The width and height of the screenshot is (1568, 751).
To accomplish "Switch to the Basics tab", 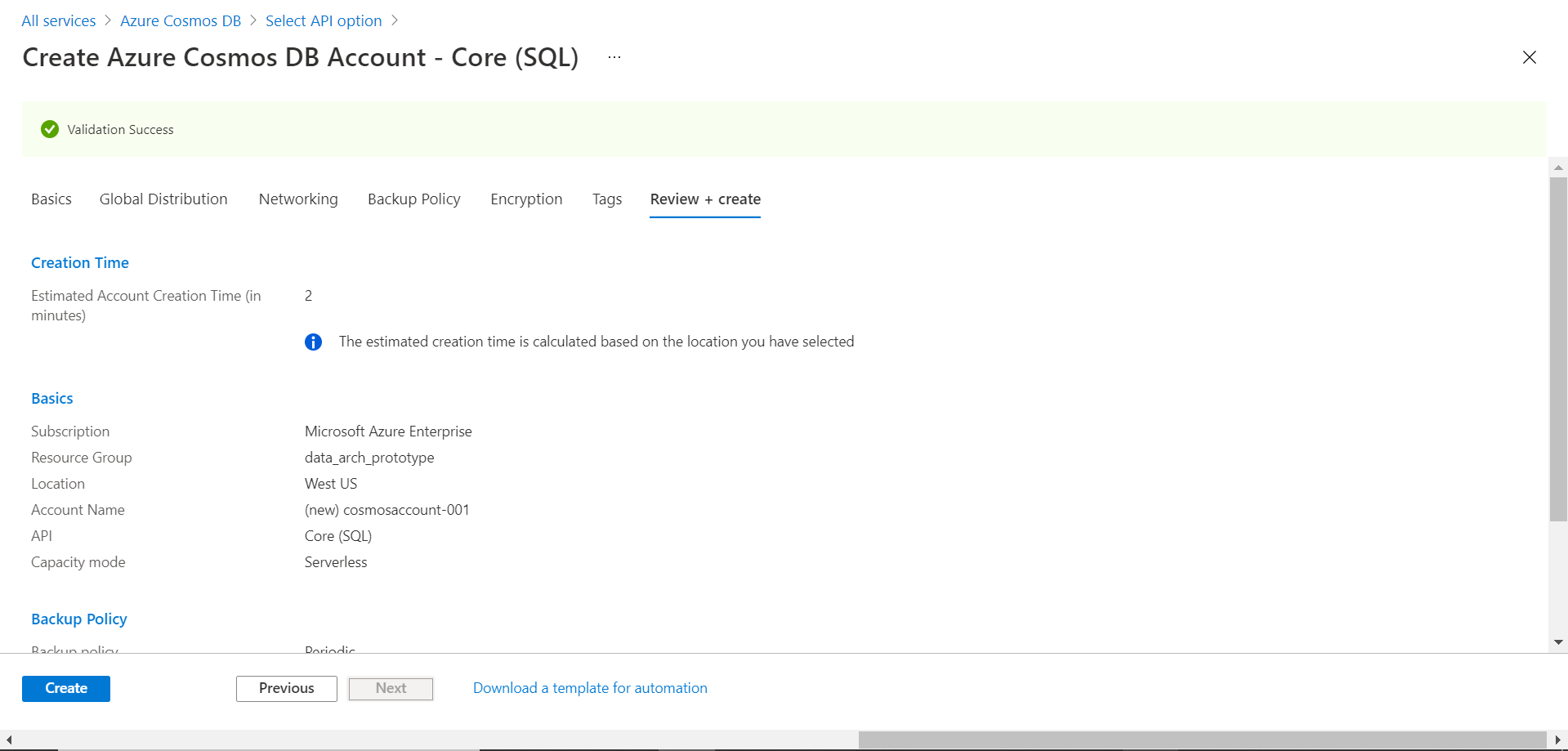I will click(x=51, y=199).
